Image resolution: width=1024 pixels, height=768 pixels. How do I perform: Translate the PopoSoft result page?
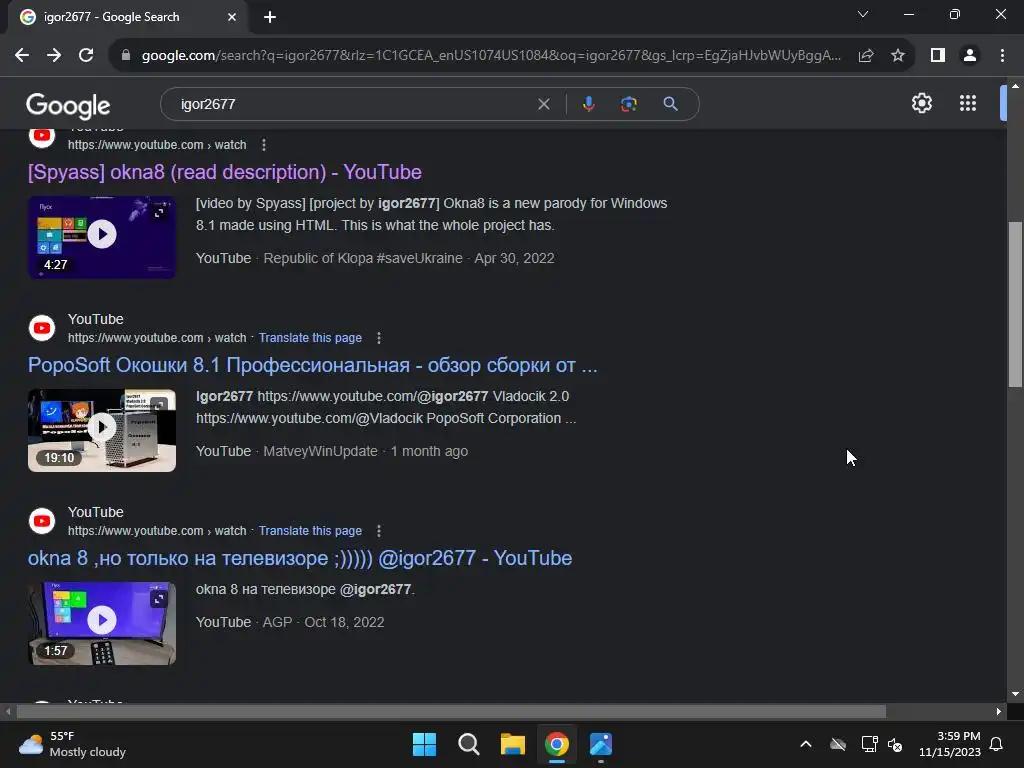(x=310, y=338)
